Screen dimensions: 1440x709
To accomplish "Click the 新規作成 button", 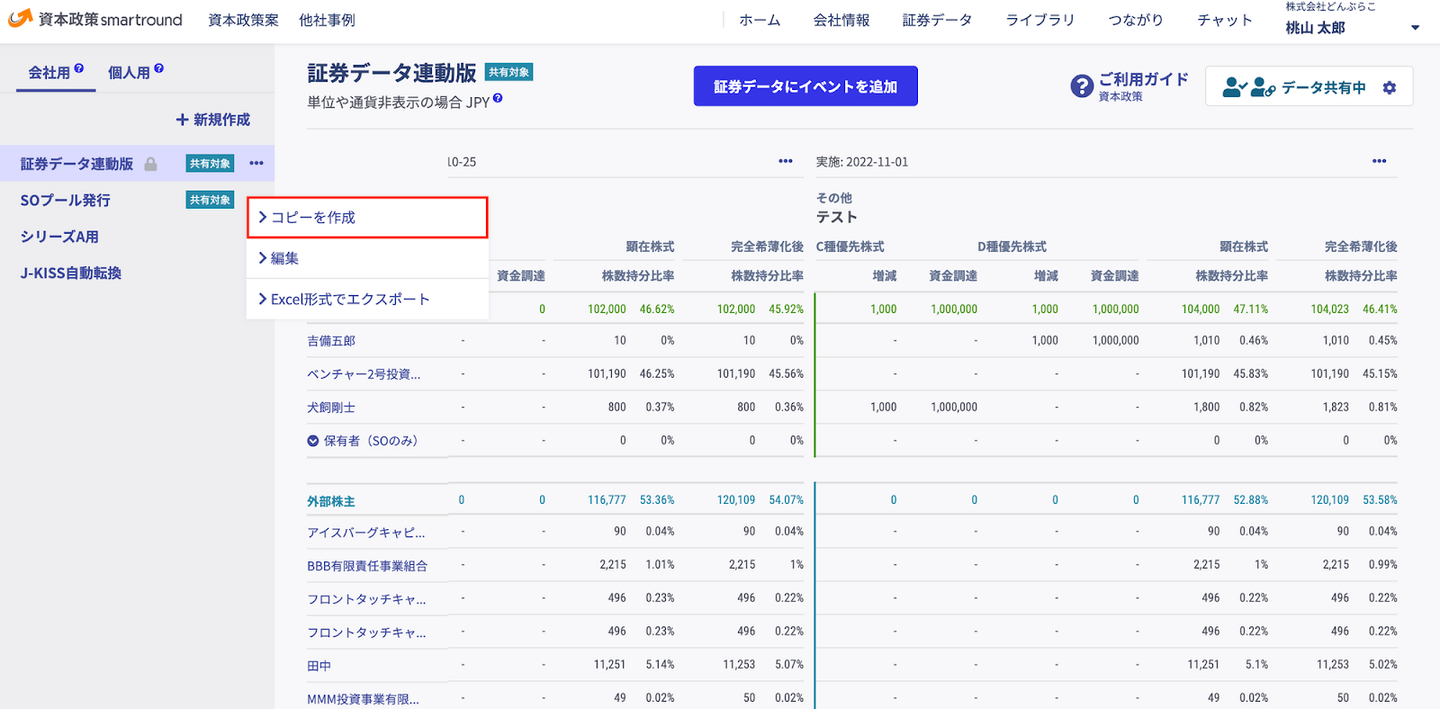I will pos(212,119).
